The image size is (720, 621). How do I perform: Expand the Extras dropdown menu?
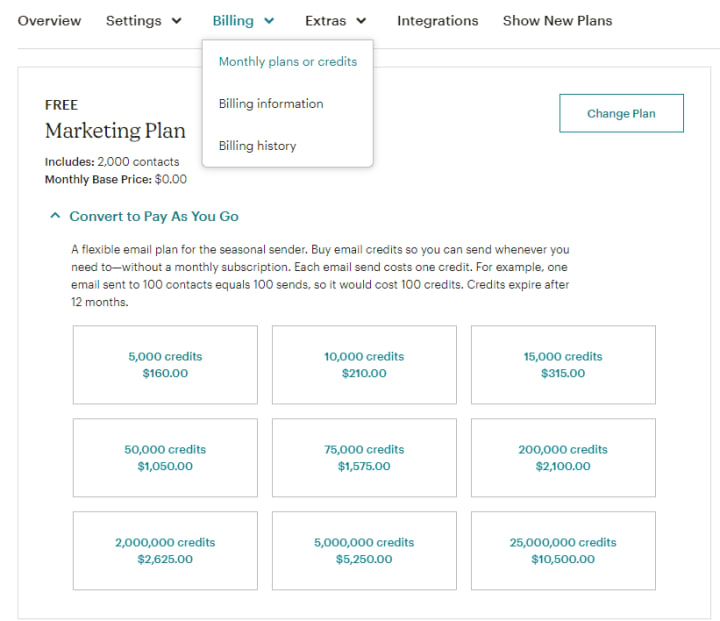(336, 21)
